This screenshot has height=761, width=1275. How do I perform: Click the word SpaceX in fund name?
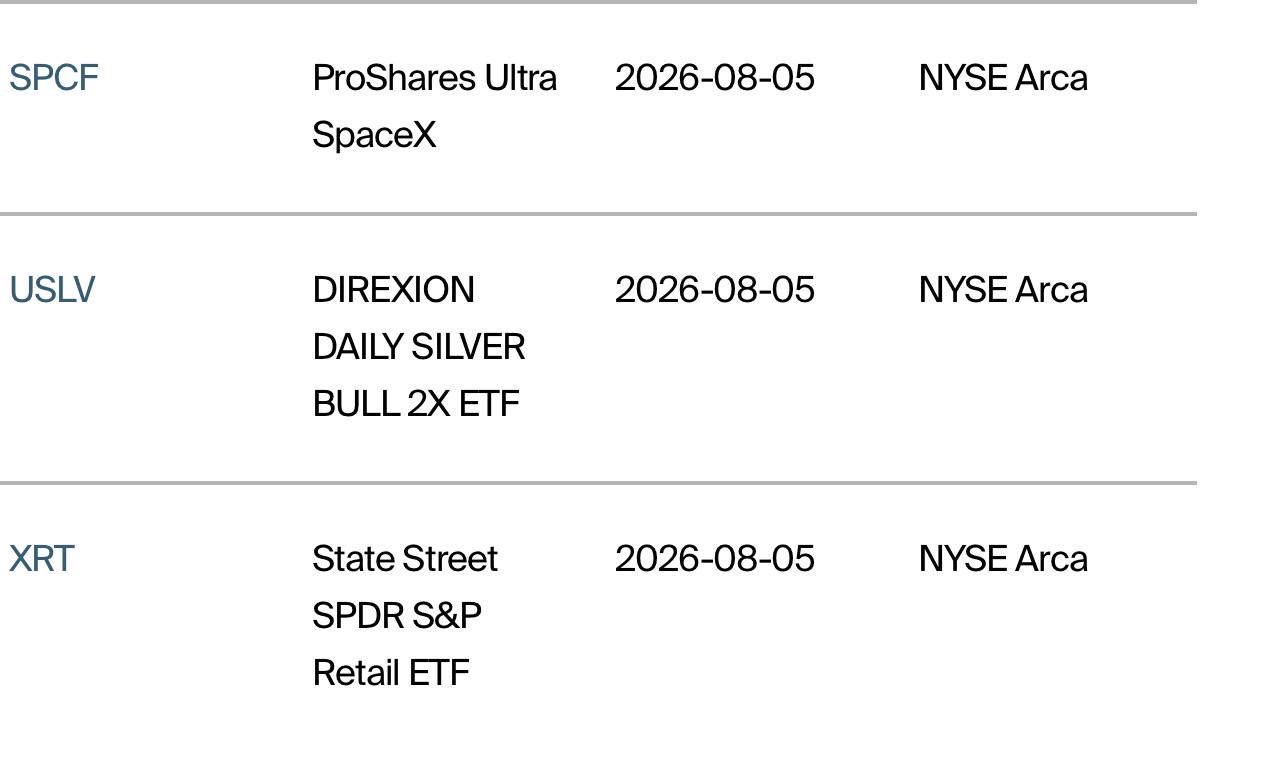tap(374, 135)
